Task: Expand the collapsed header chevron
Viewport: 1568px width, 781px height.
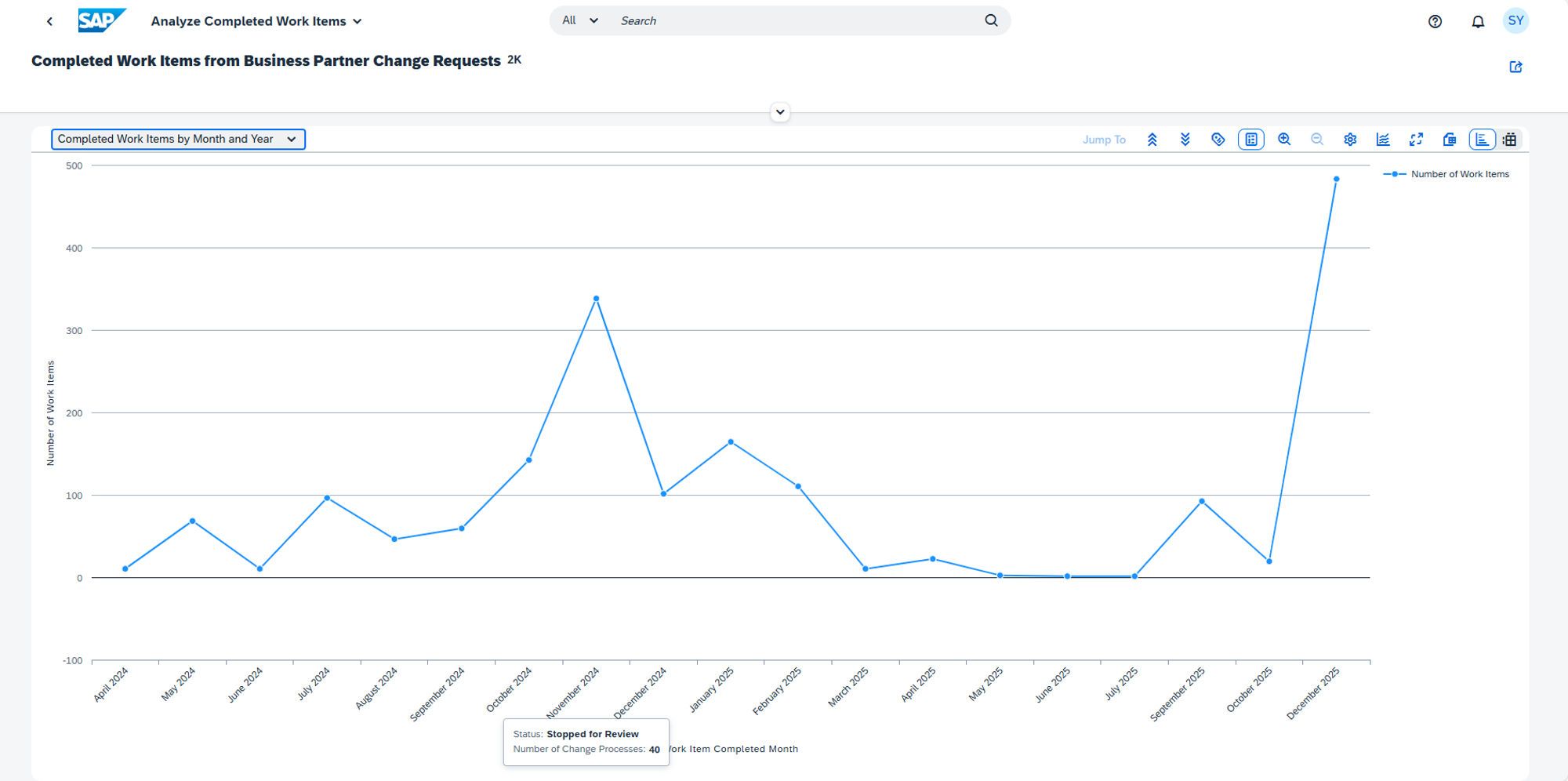Action: click(x=780, y=112)
